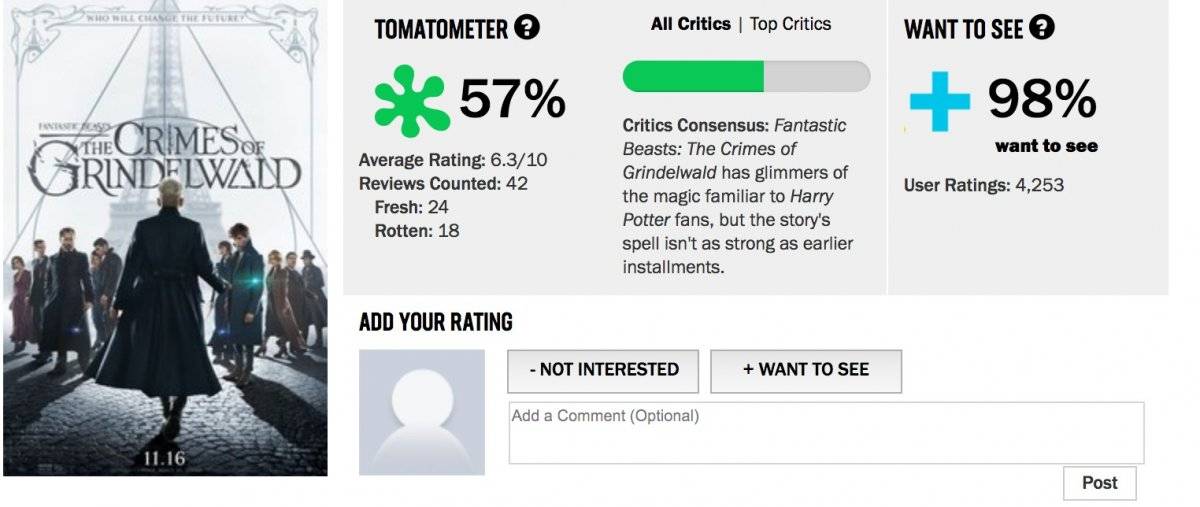Click the blue plus want-to-see icon
The width and height of the screenshot is (1200, 507).
[x=940, y=100]
